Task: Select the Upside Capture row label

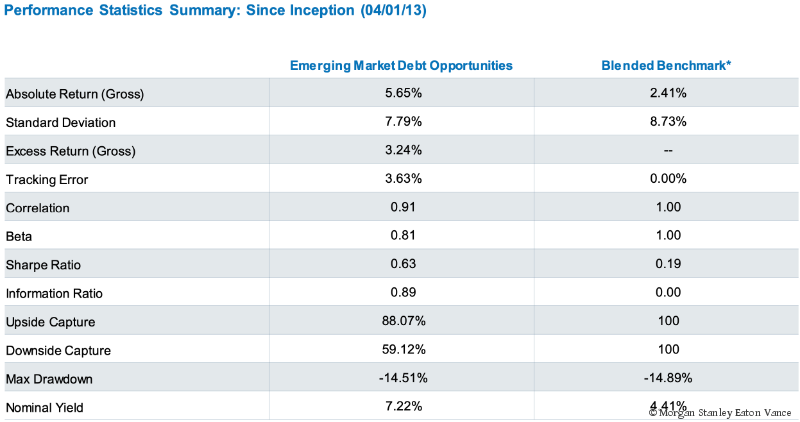Action: 50,322
